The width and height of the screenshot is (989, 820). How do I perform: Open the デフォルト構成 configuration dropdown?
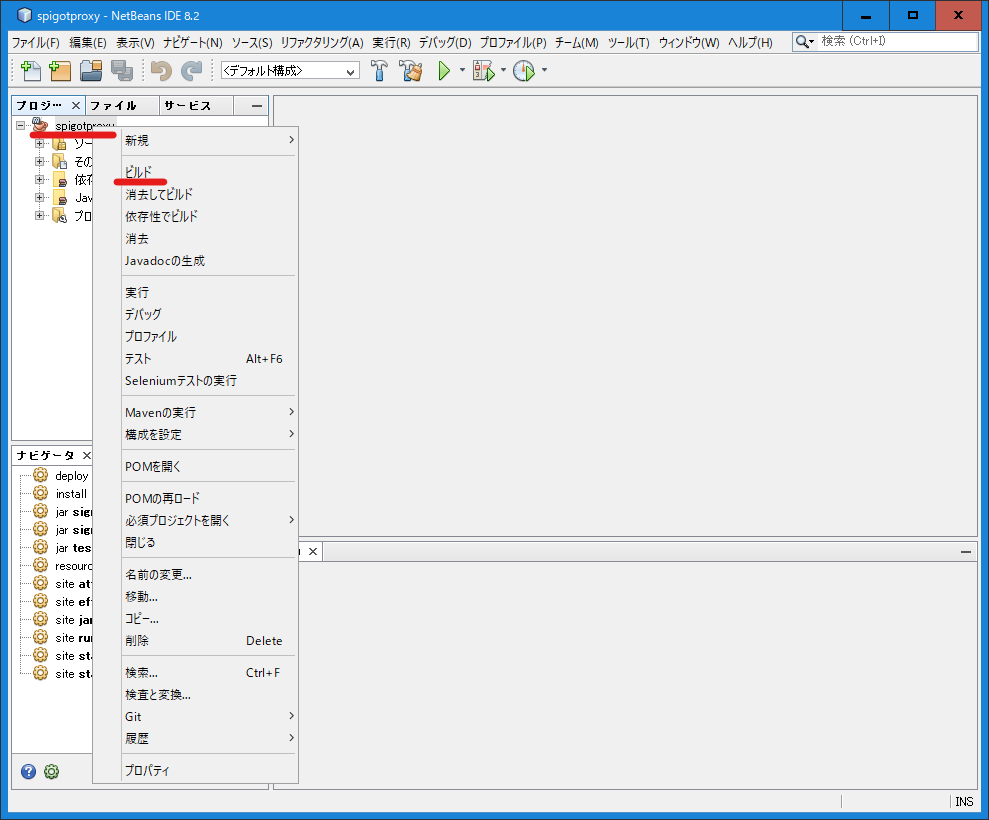289,71
